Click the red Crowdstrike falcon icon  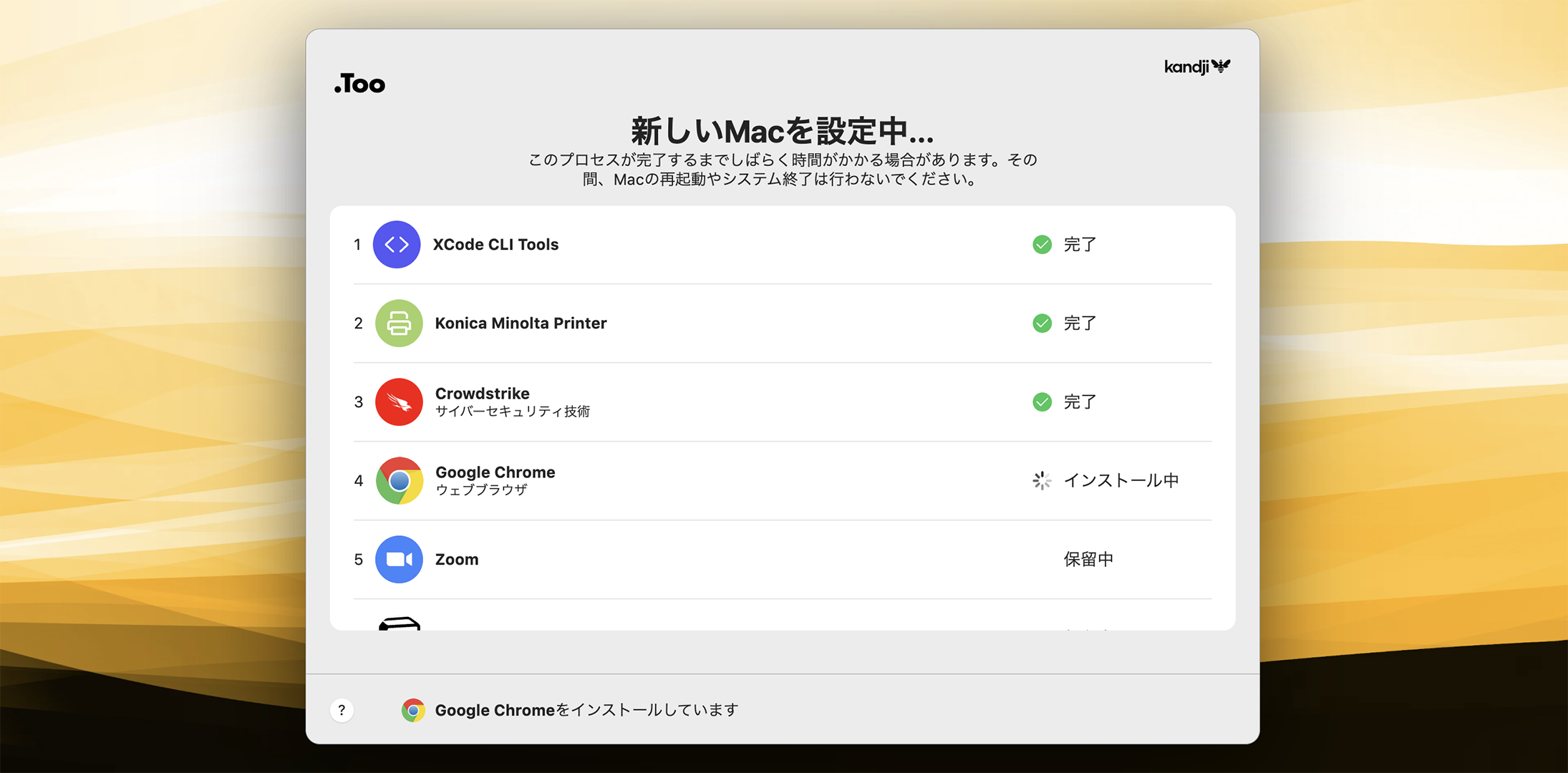399,402
